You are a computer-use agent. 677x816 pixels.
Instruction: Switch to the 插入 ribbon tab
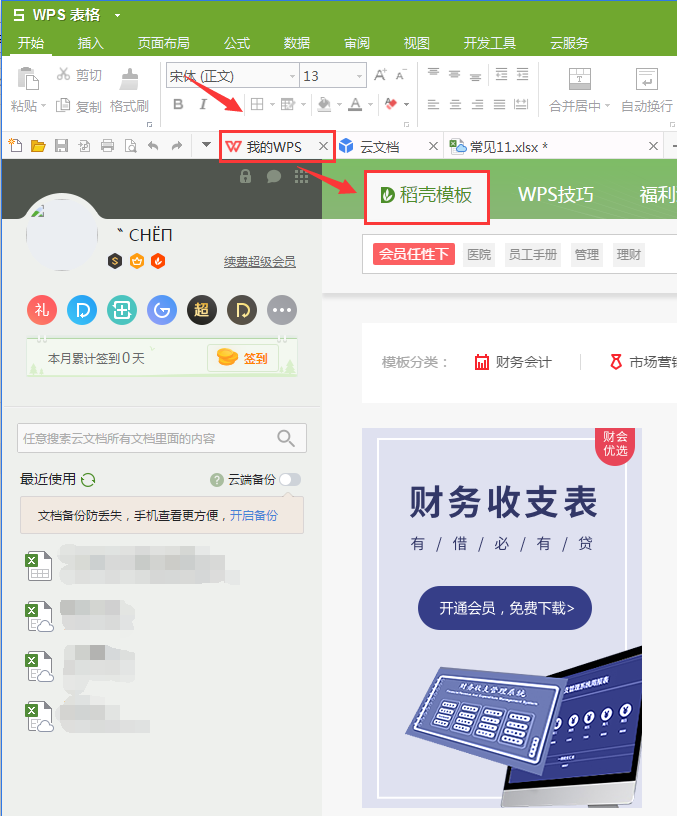coord(91,43)
